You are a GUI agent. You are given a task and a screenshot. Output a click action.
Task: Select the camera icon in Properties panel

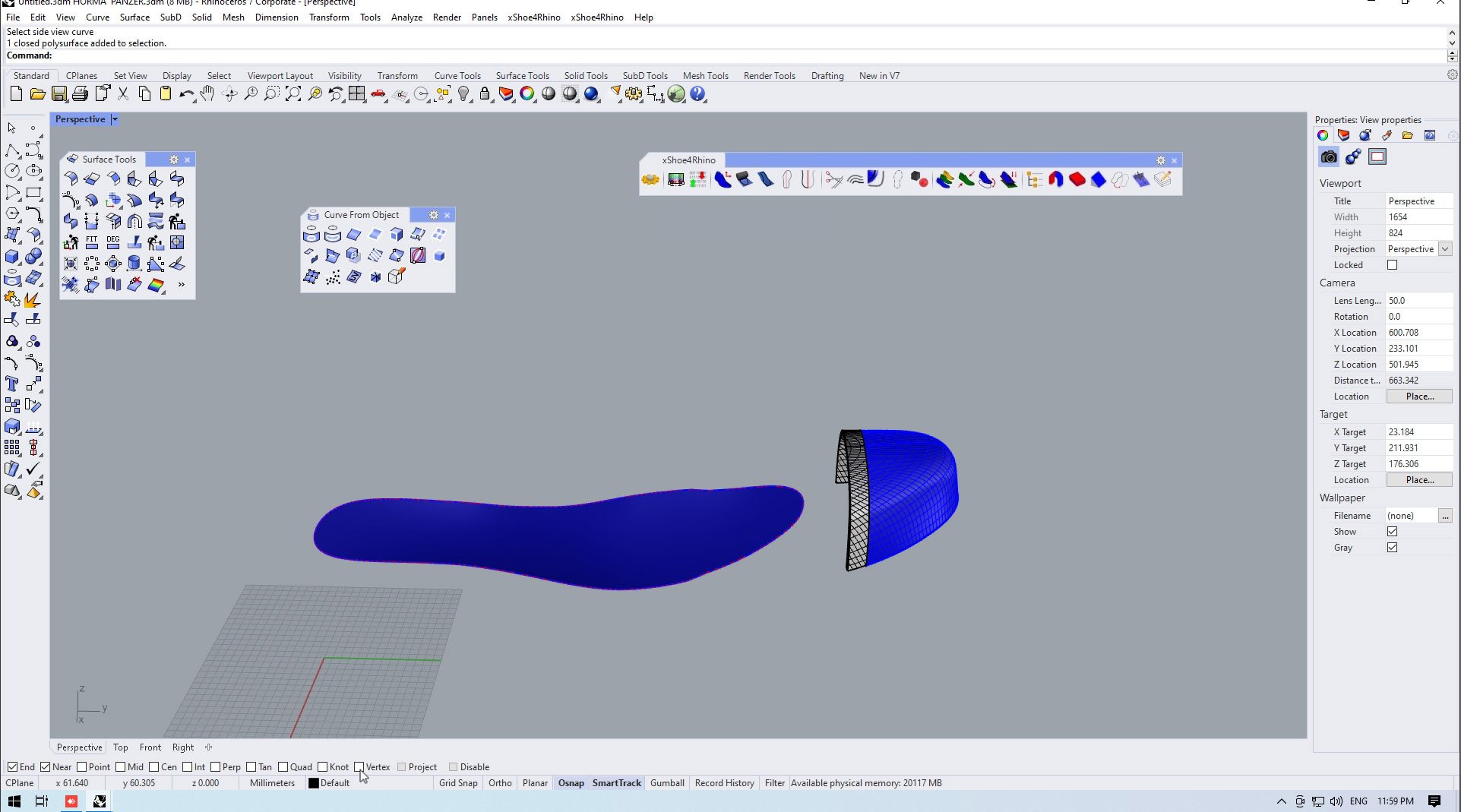(1329, 157)
